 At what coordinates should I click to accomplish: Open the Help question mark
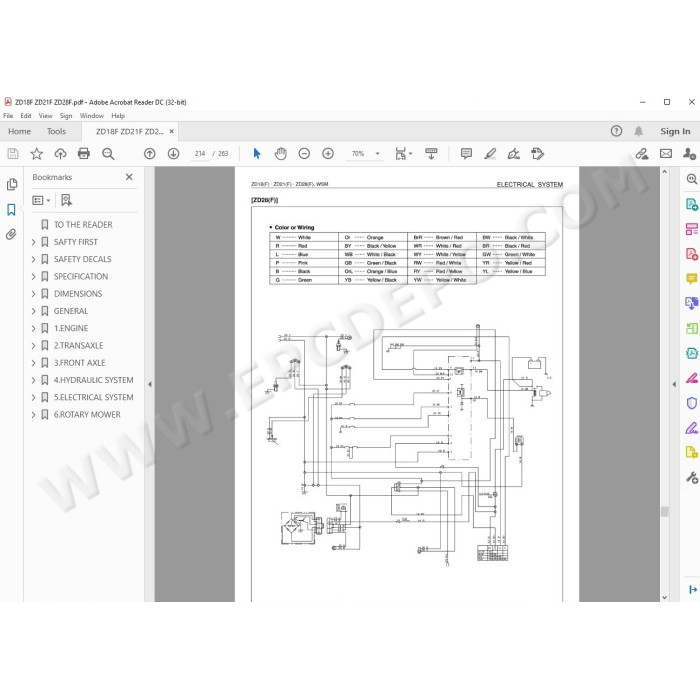[616, 131]
